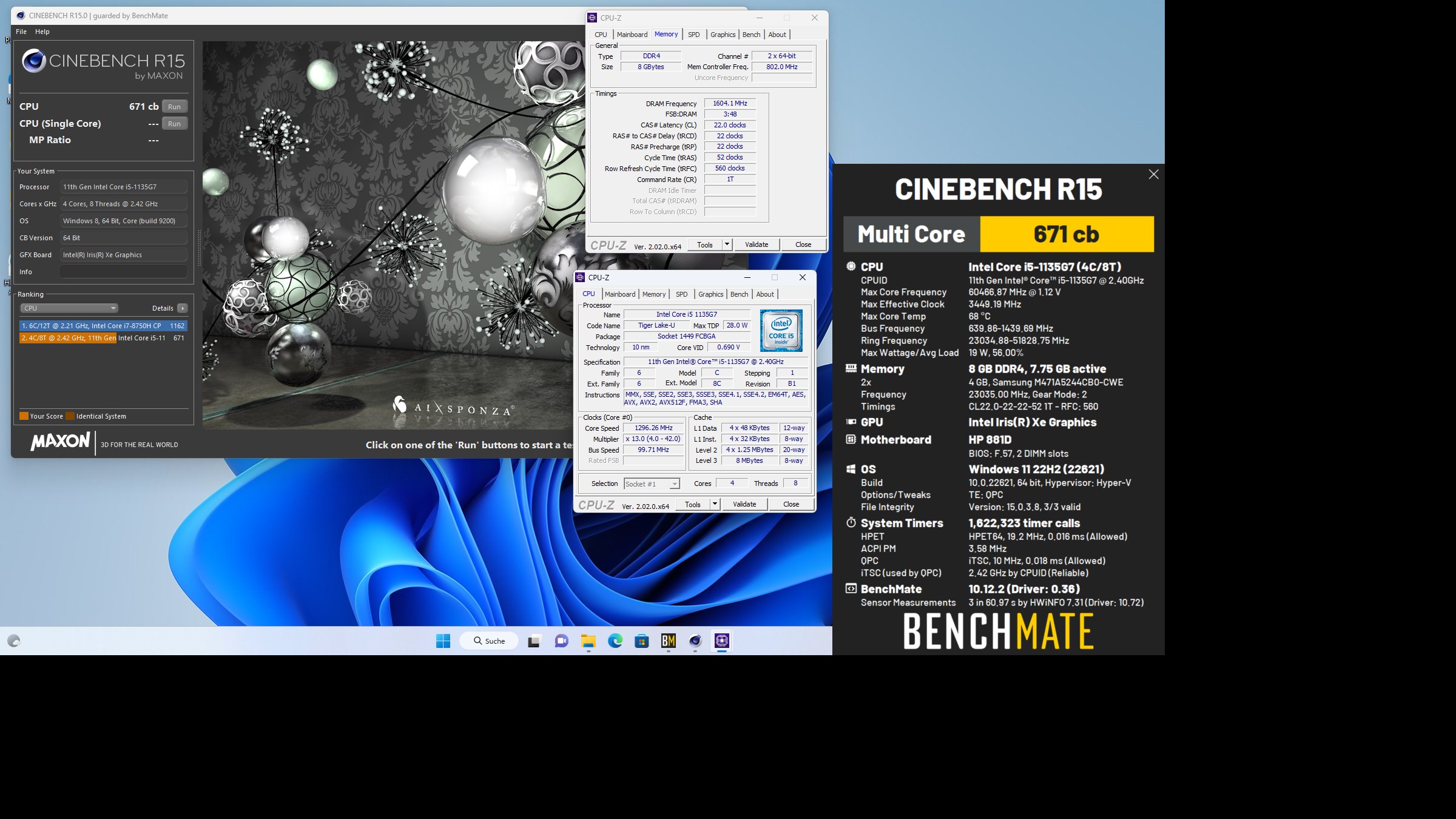Click the Cinebench title bar app icon
1456x819 pixels.
pos(20,16)
